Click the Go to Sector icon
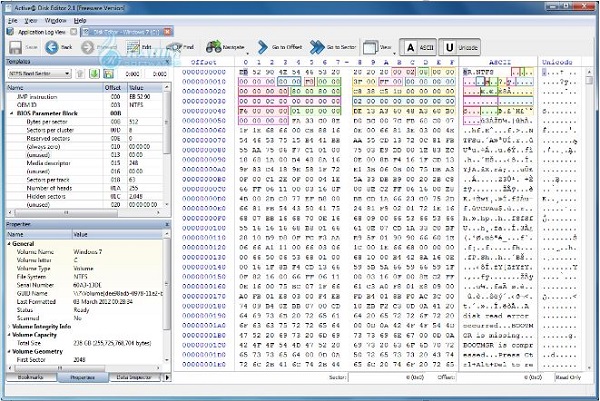The image size is (600, 401). 316,47
